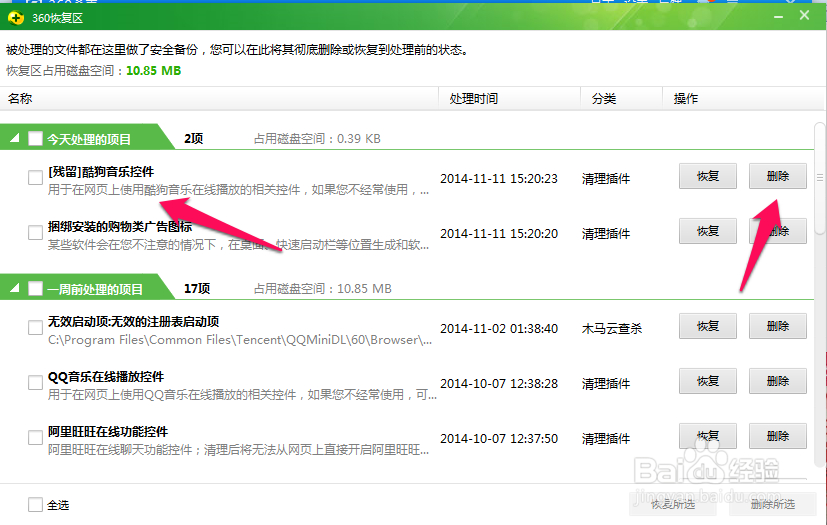Viewport: 827px width, 525px height.
Task: Click the vertical scrollbar thumb
Action: pos(820,178)
